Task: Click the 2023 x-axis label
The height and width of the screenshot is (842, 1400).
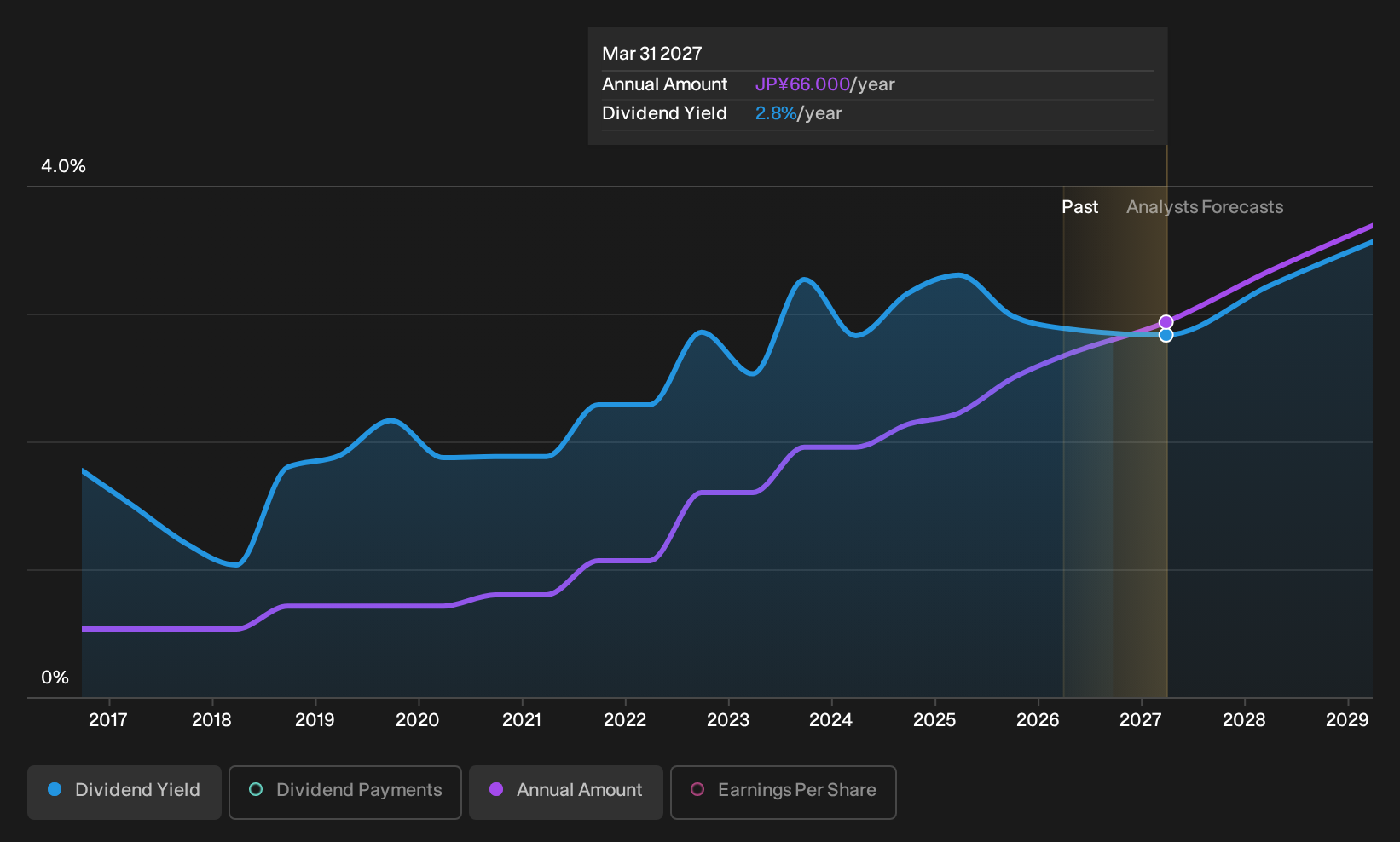Action: click(728, 720)
